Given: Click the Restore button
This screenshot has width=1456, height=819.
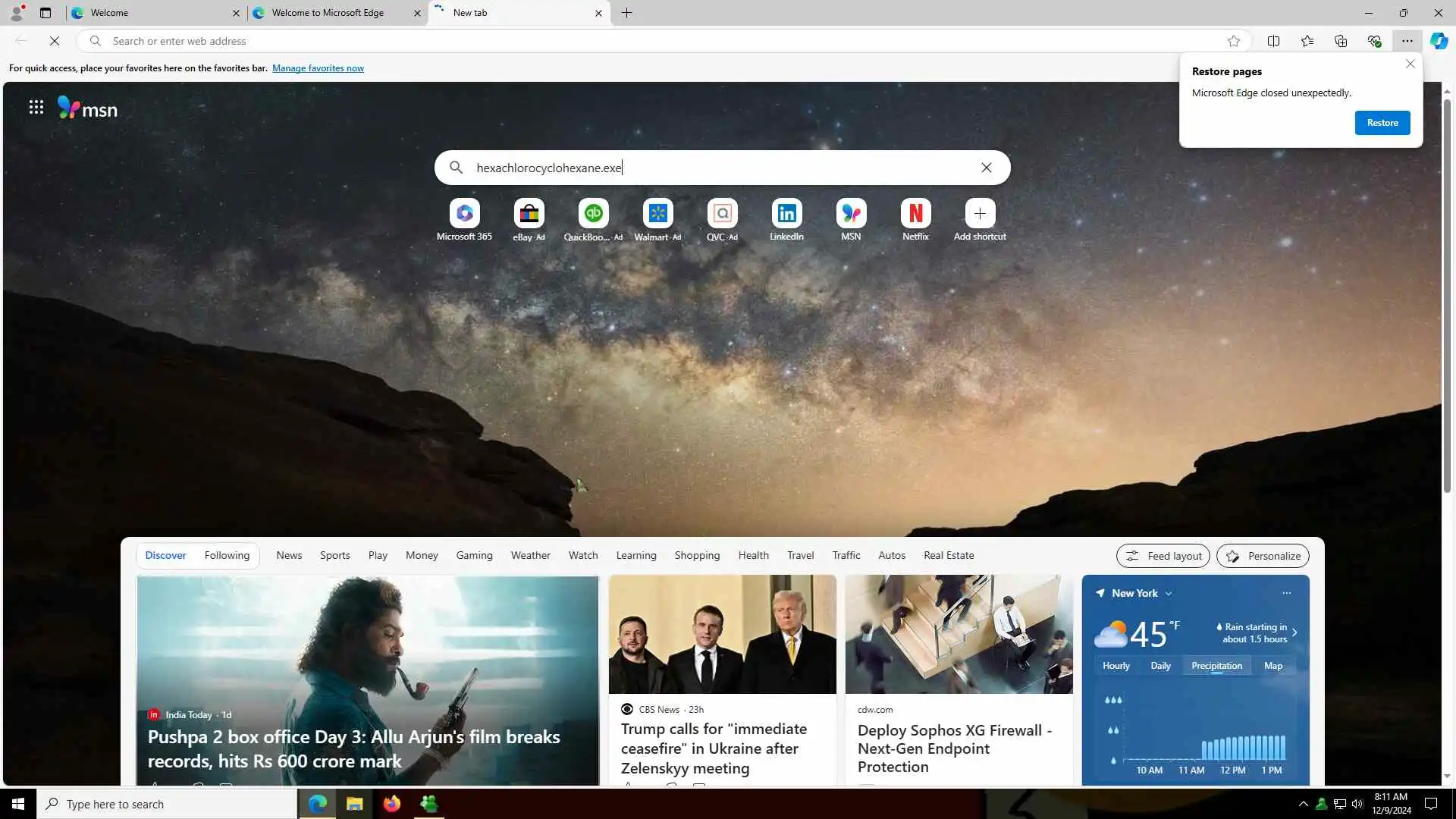Looking at the screenshot, I should (1382, 123).
